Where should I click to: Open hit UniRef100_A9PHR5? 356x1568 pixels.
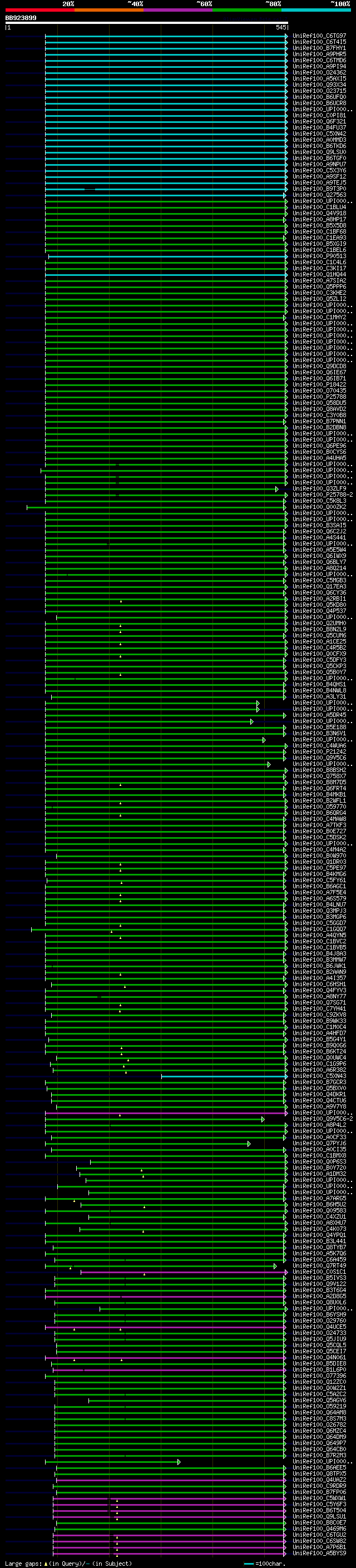coord(319,54)
